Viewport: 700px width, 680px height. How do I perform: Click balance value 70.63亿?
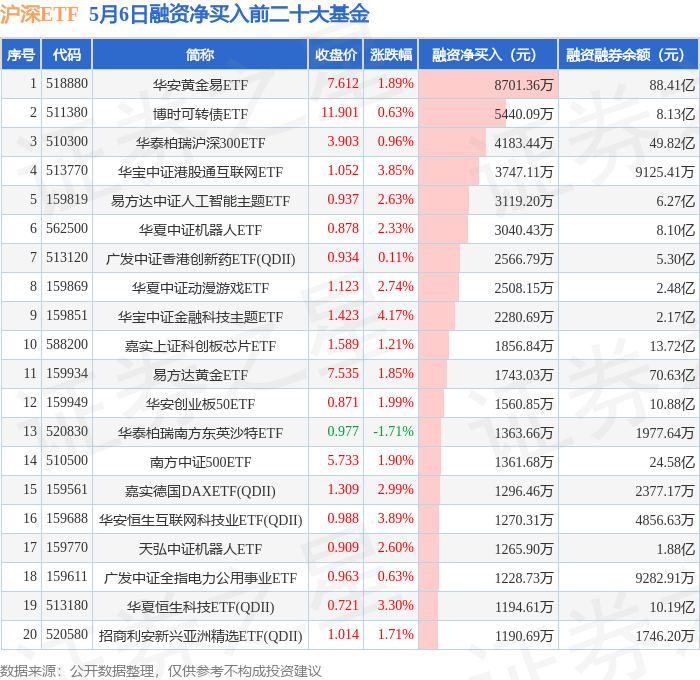point(672,375)
